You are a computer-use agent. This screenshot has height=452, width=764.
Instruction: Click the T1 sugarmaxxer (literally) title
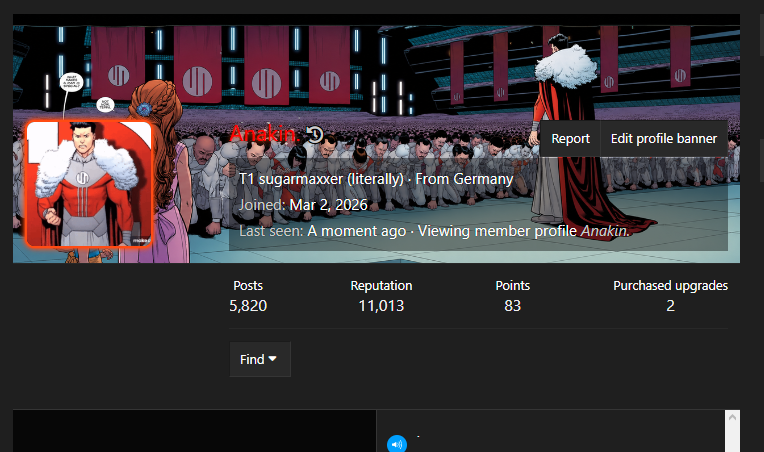click(x=321, y=179)
